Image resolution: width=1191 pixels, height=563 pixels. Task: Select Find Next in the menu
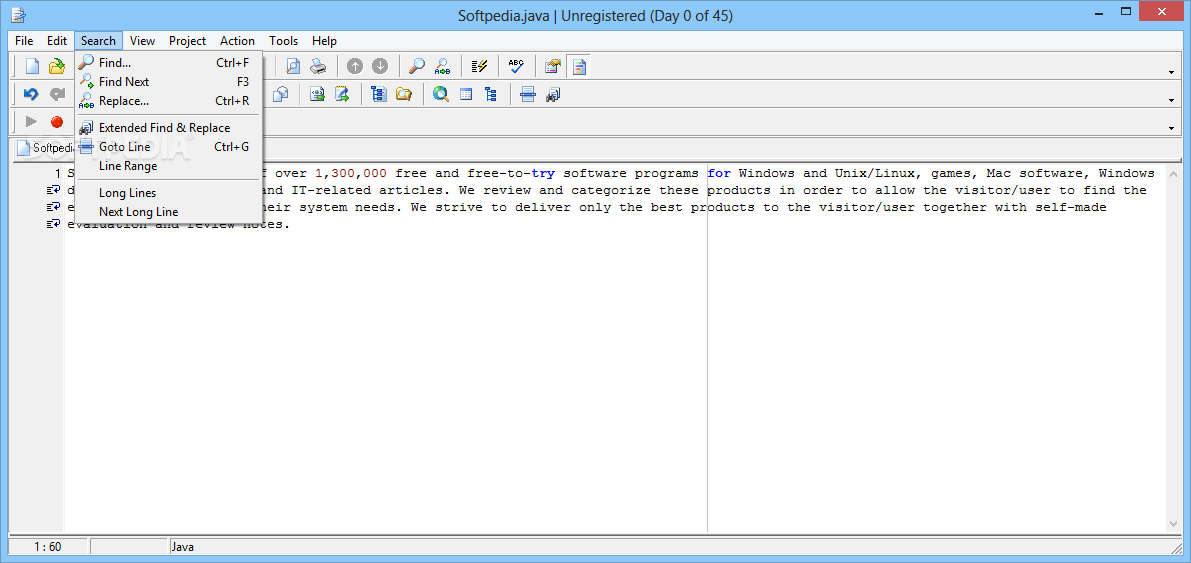coord(169,82)
